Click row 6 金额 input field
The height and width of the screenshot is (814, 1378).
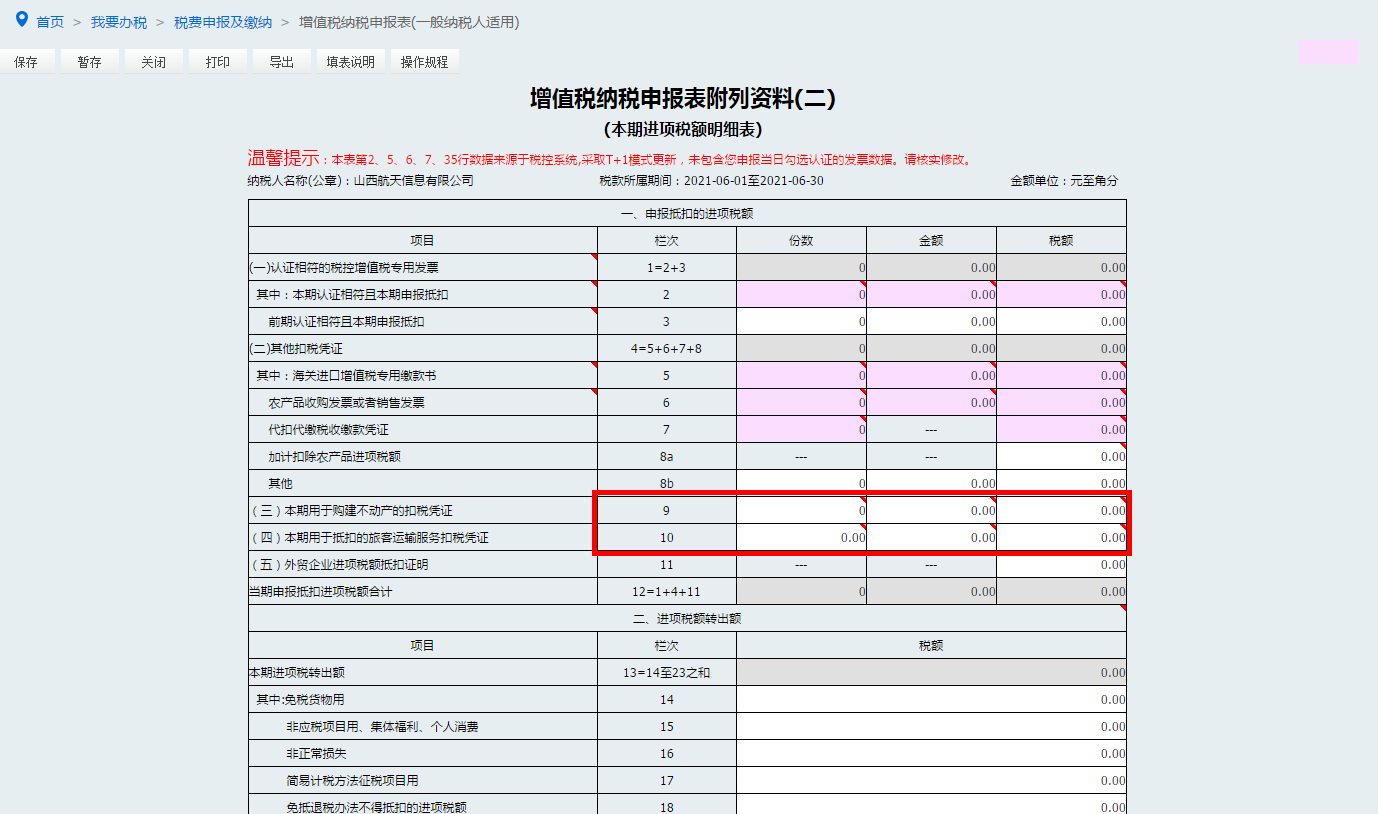pos(931,403)
